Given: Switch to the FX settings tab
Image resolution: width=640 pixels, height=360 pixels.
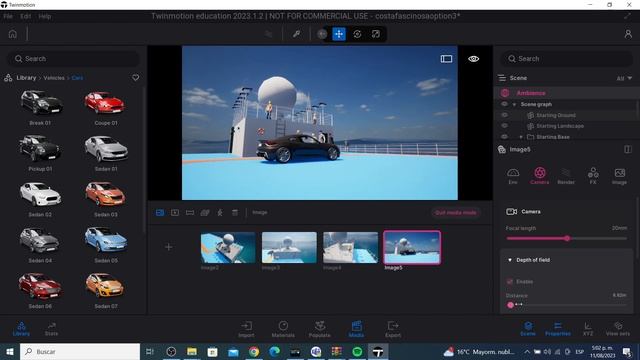Looking at the screenshot, I should pos(593,176).
